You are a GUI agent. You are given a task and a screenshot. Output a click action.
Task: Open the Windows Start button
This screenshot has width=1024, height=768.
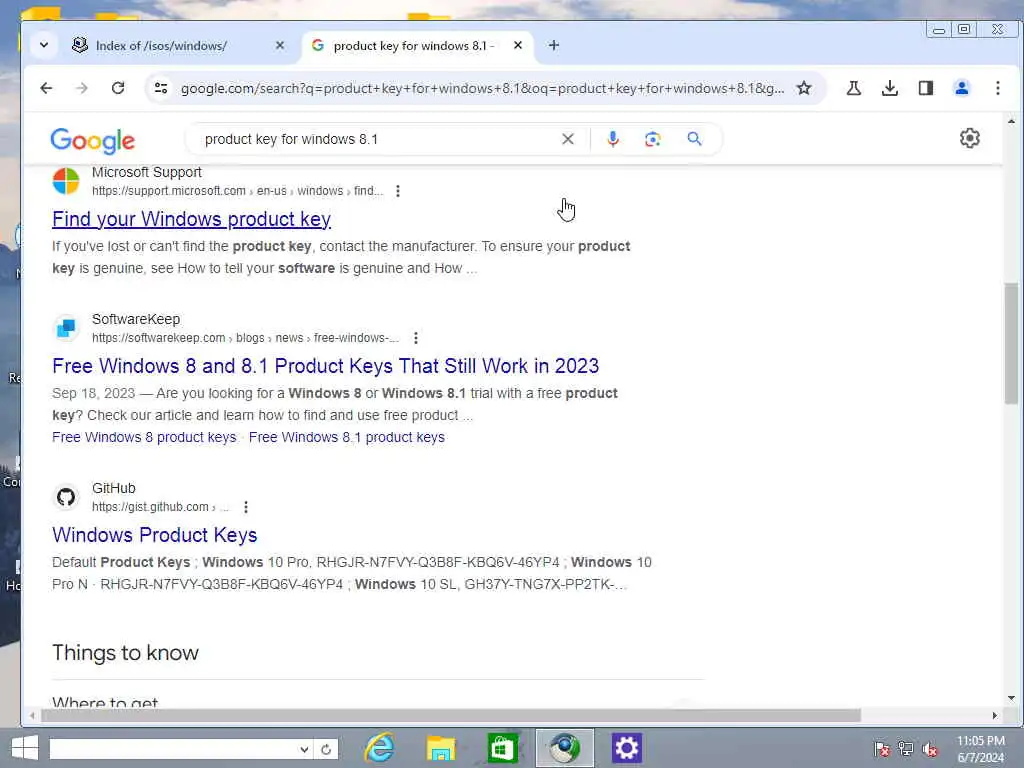25,748
